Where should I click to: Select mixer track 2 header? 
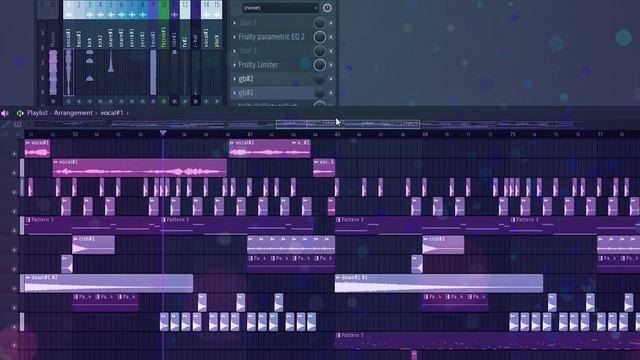(x=79, y=10)
